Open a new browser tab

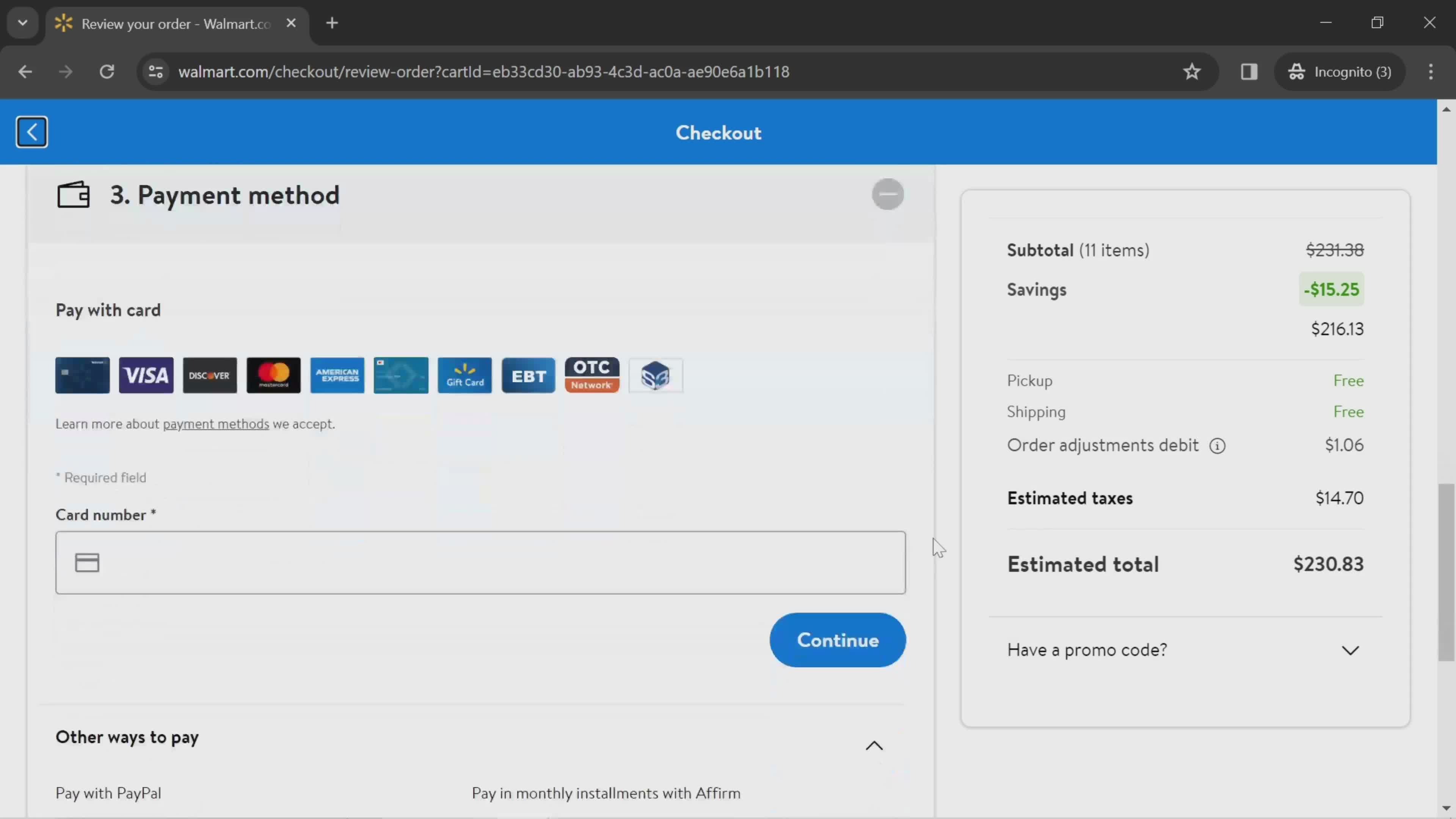tap(333, 23)
